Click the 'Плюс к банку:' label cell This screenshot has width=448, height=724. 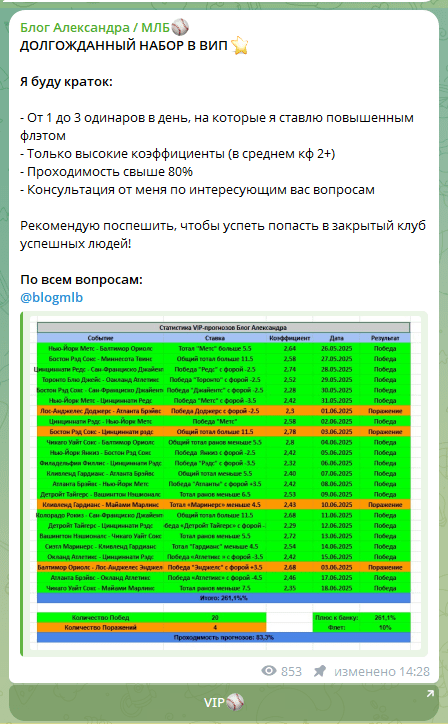[x=337, y=617]
